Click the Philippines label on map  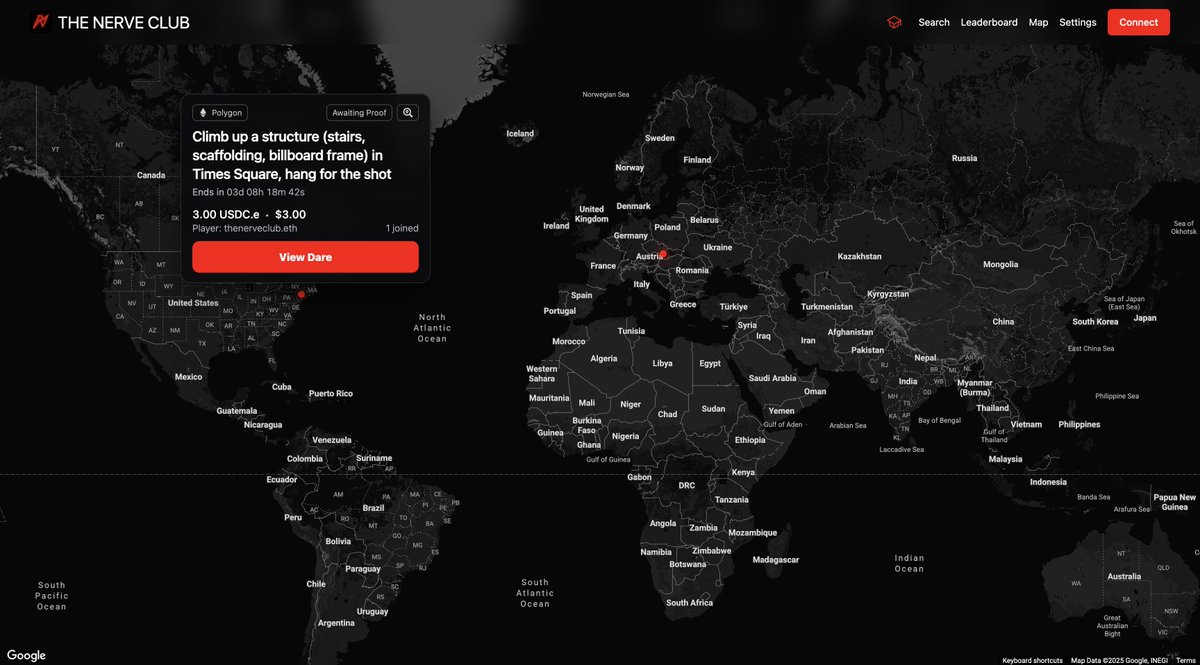tap(1079, 424)
